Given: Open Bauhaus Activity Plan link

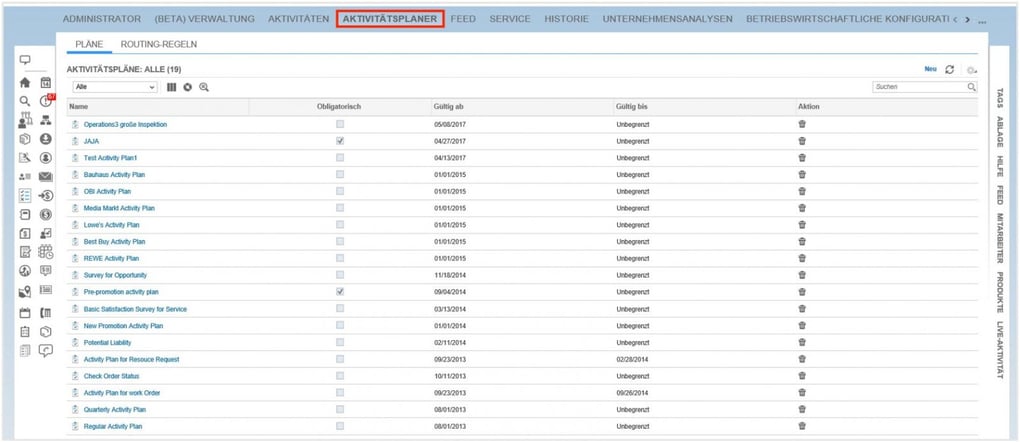Looking at the screenshot, I should (x=114, y=174).
